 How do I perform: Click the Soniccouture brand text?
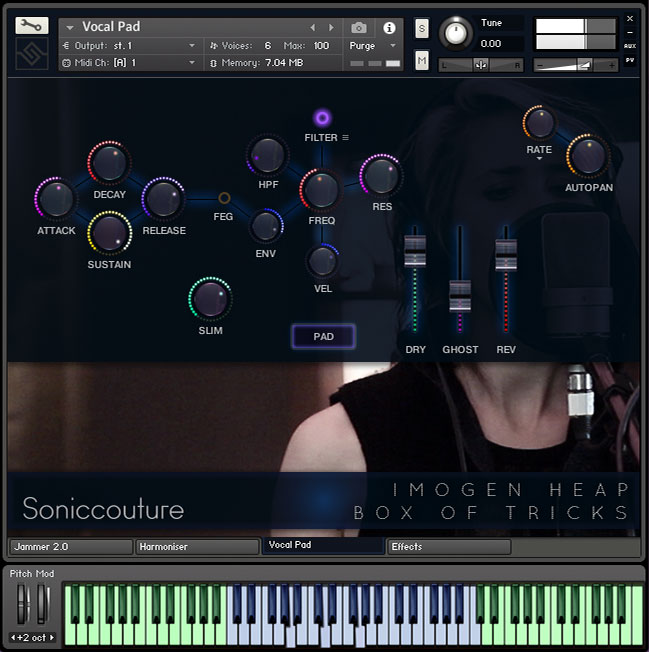point(103,509)
